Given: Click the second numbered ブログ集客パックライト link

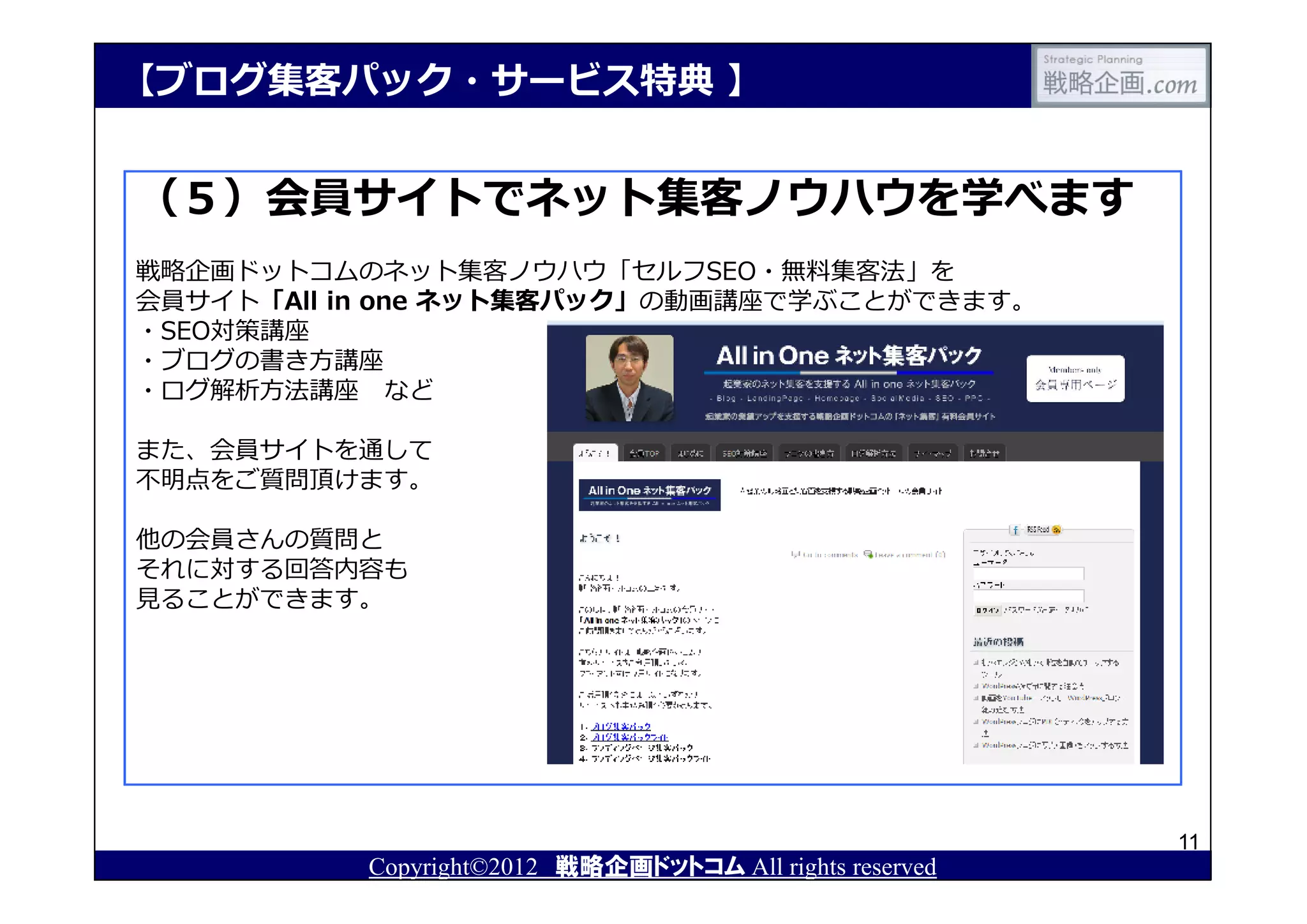Looking at the screenshot, I should tap(630, 737).
